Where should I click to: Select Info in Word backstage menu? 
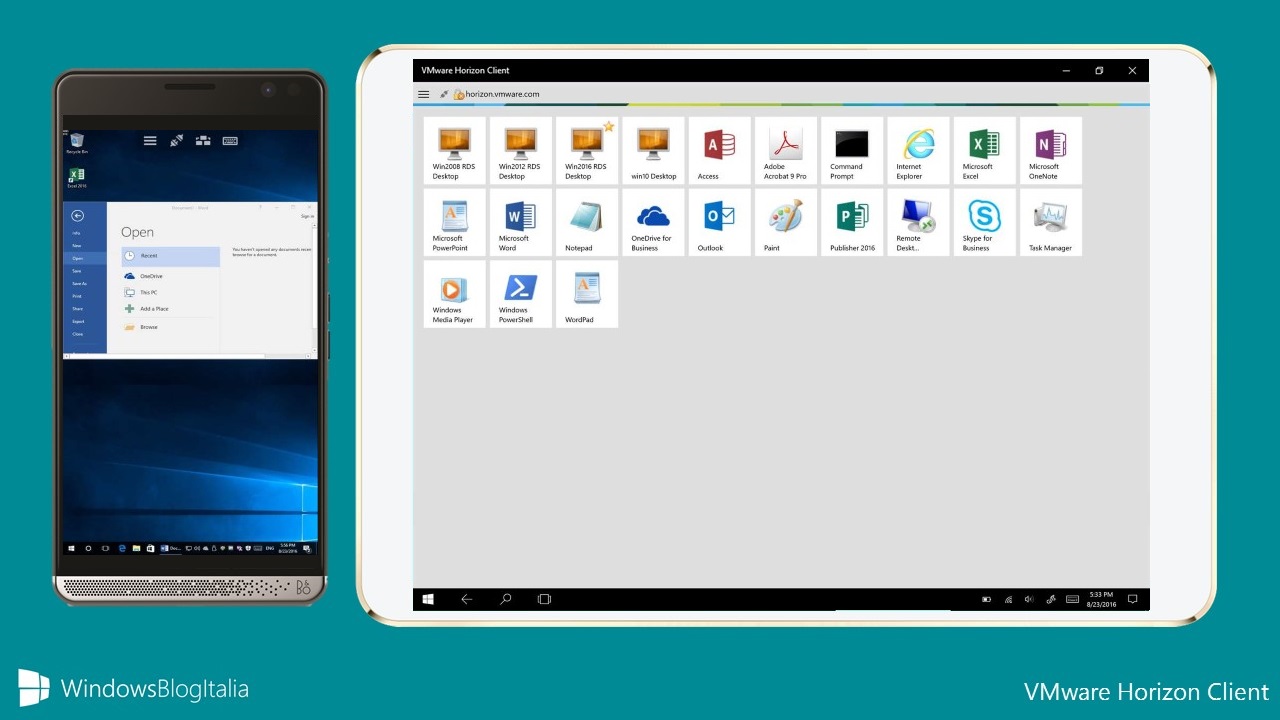[76, 233]
